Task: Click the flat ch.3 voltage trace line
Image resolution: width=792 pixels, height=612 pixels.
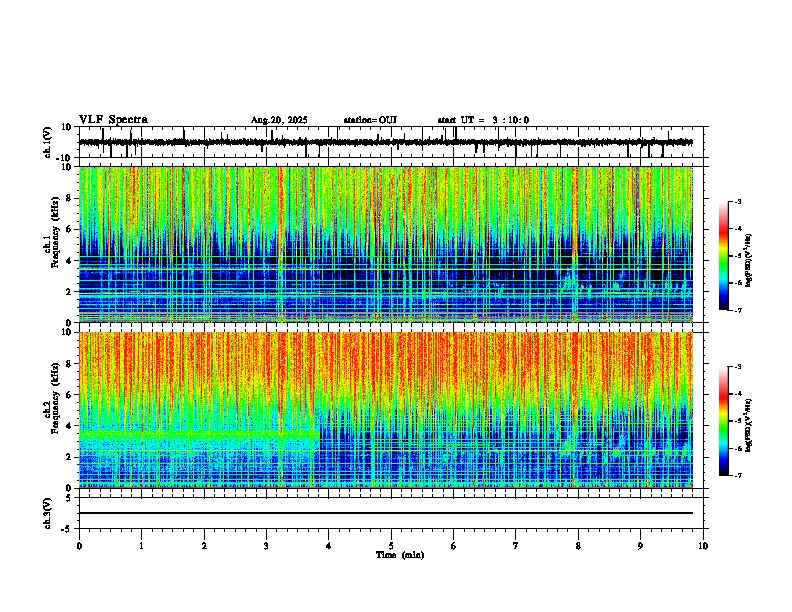Action: 386,513
